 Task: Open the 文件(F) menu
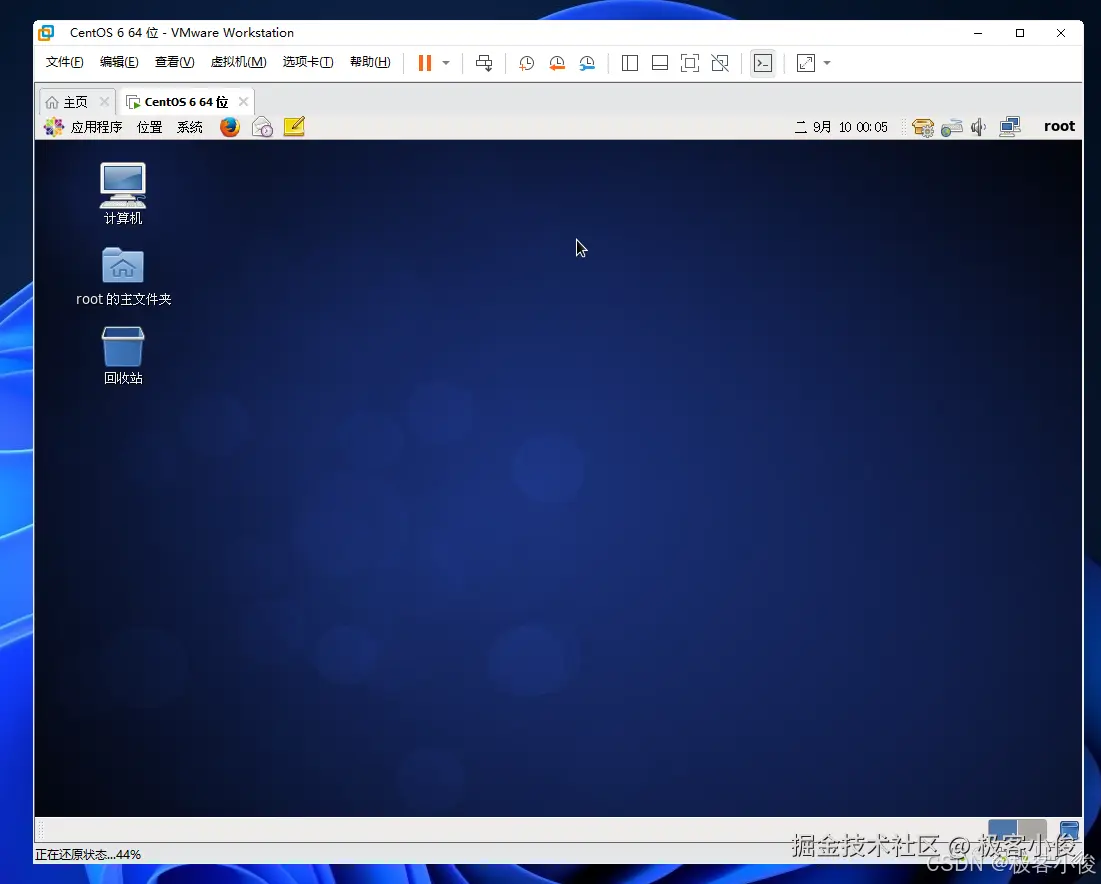(65, 62)
